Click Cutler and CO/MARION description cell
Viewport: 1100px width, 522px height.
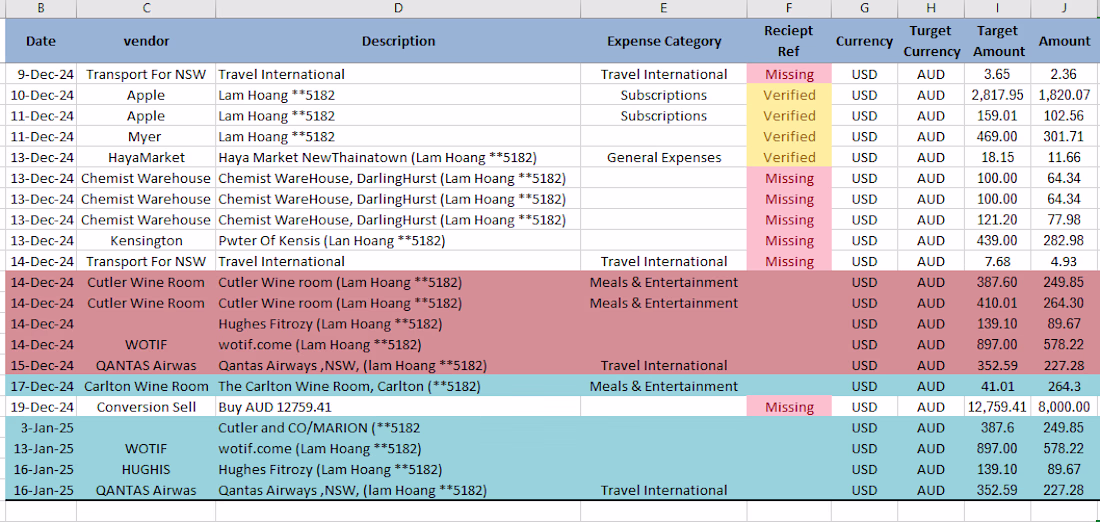point(398,427)
